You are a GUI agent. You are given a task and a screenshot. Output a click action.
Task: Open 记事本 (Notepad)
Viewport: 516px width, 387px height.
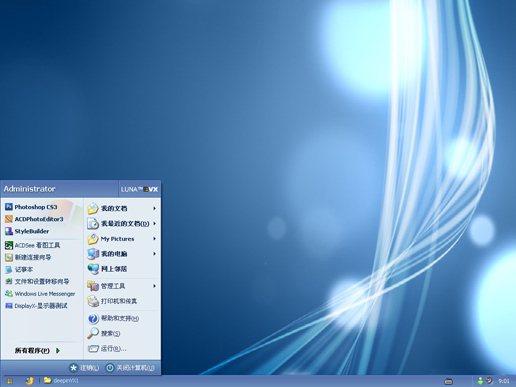click(x=19, y=269)
